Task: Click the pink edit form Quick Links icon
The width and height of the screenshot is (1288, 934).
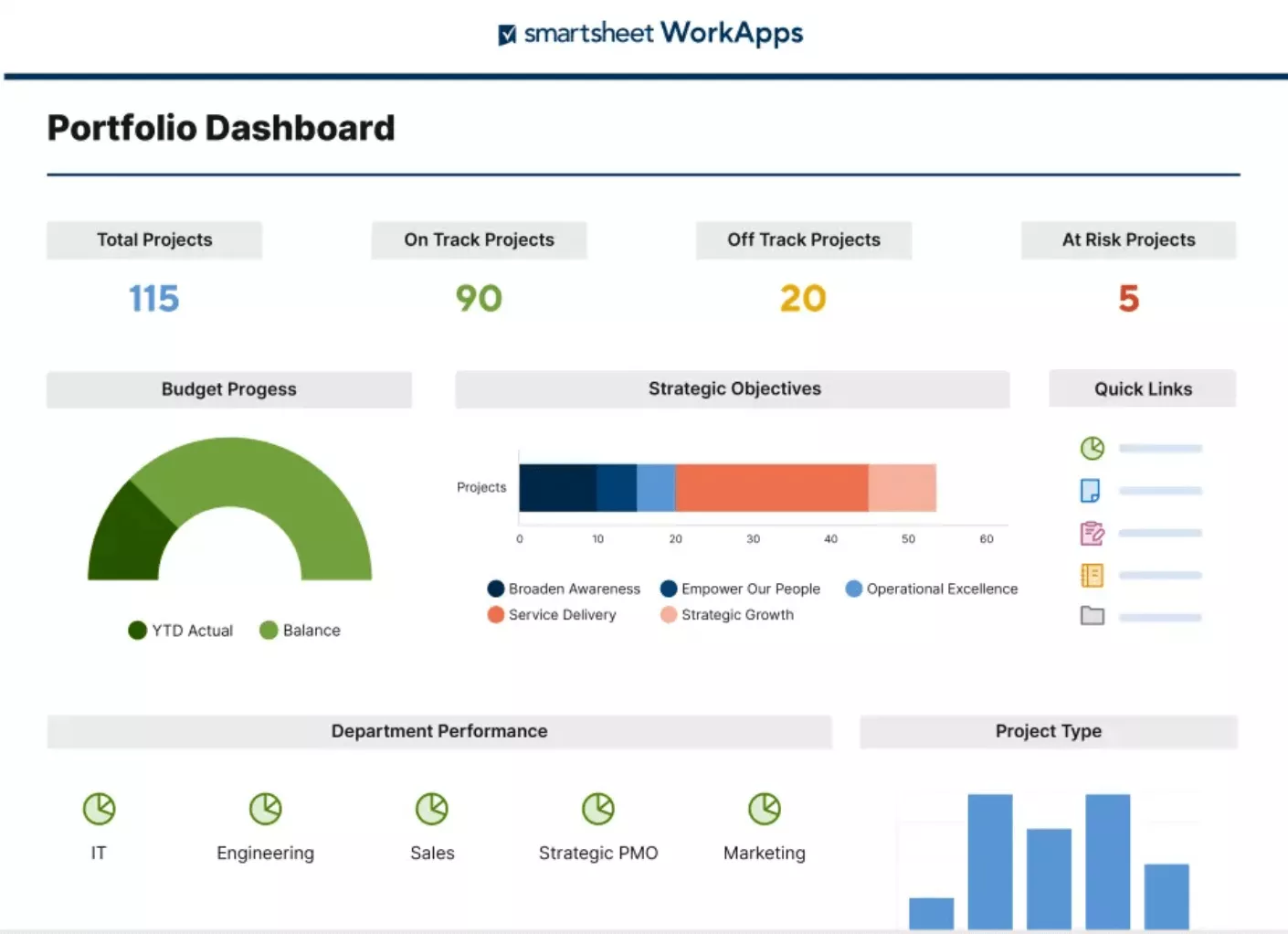Action: [1092, 533]
